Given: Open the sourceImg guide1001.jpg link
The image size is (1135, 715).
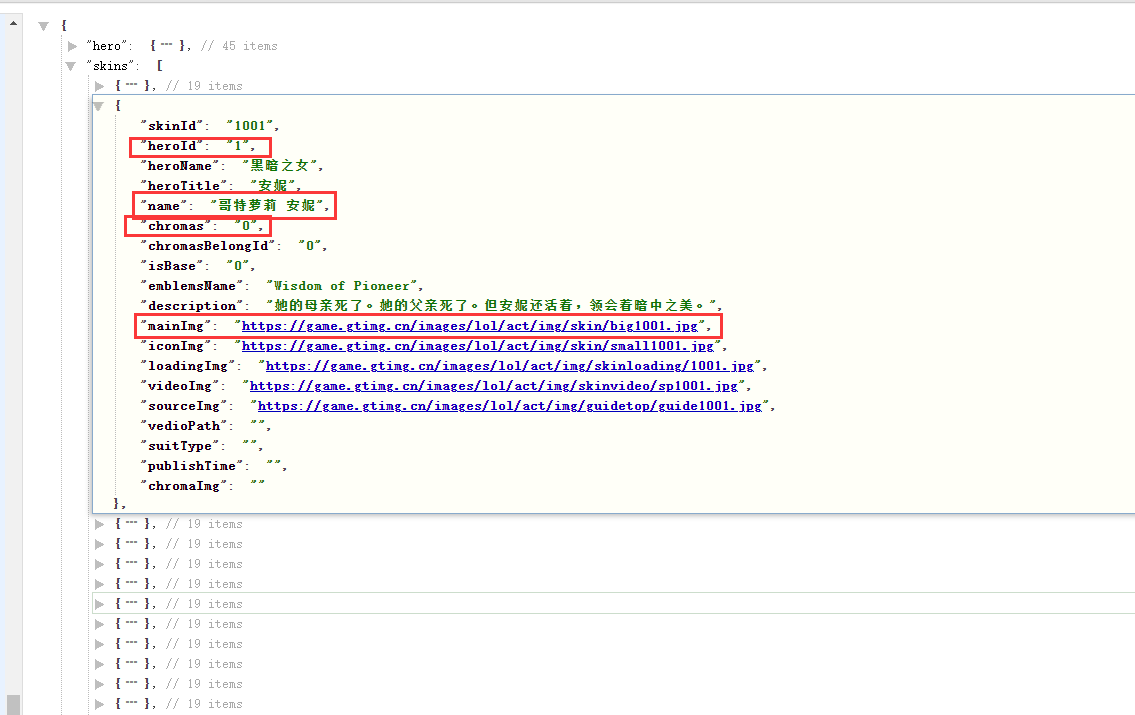Looking at the screenshot, I should click(x=510, y=407).
